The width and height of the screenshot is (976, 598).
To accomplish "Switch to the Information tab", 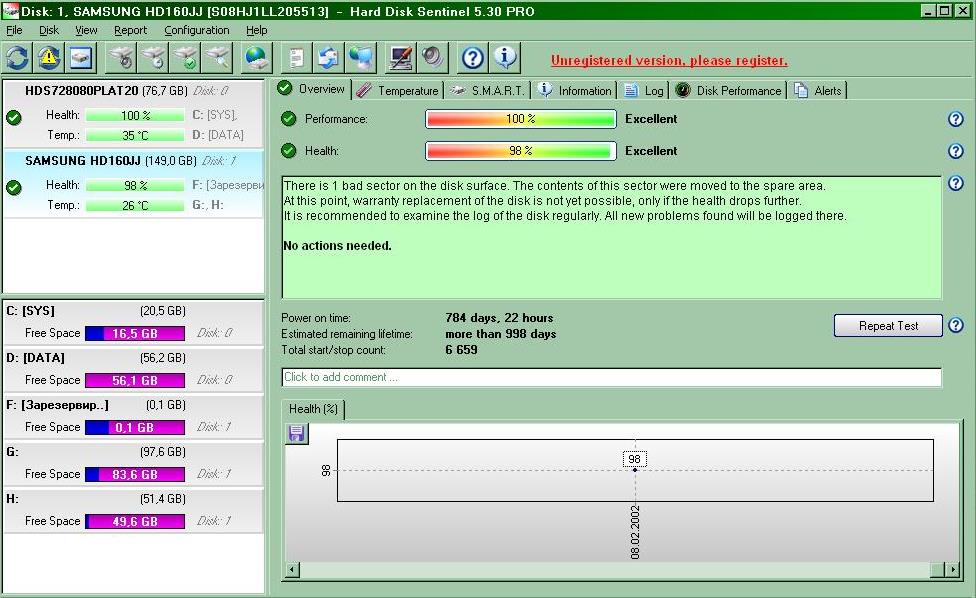I will tap(575, 91).
